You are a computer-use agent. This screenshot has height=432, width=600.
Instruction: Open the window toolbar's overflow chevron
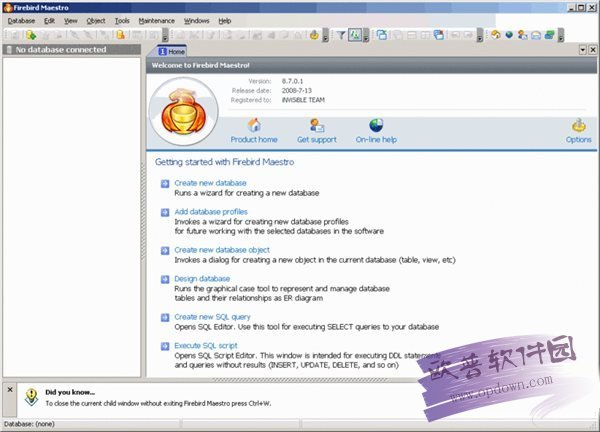click(x=480, y=36)
